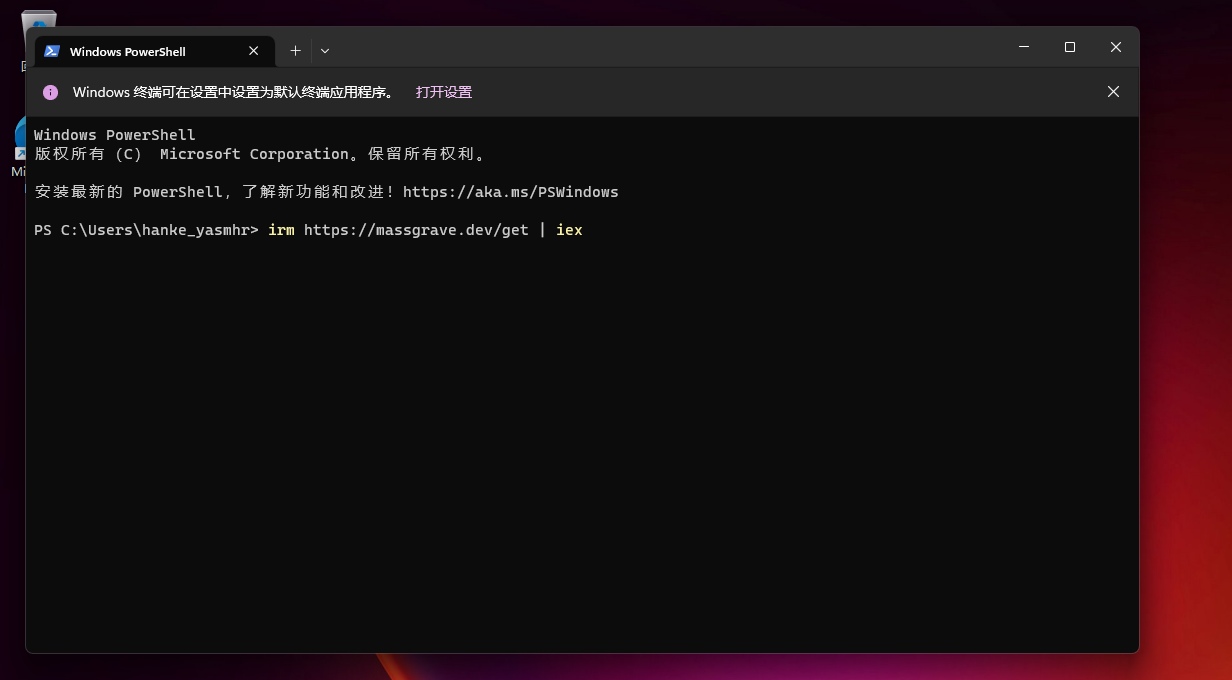This screenshot has height=680, width=1232.
Task: Close the Windows PowerShell tab
Action: [253, 51]
